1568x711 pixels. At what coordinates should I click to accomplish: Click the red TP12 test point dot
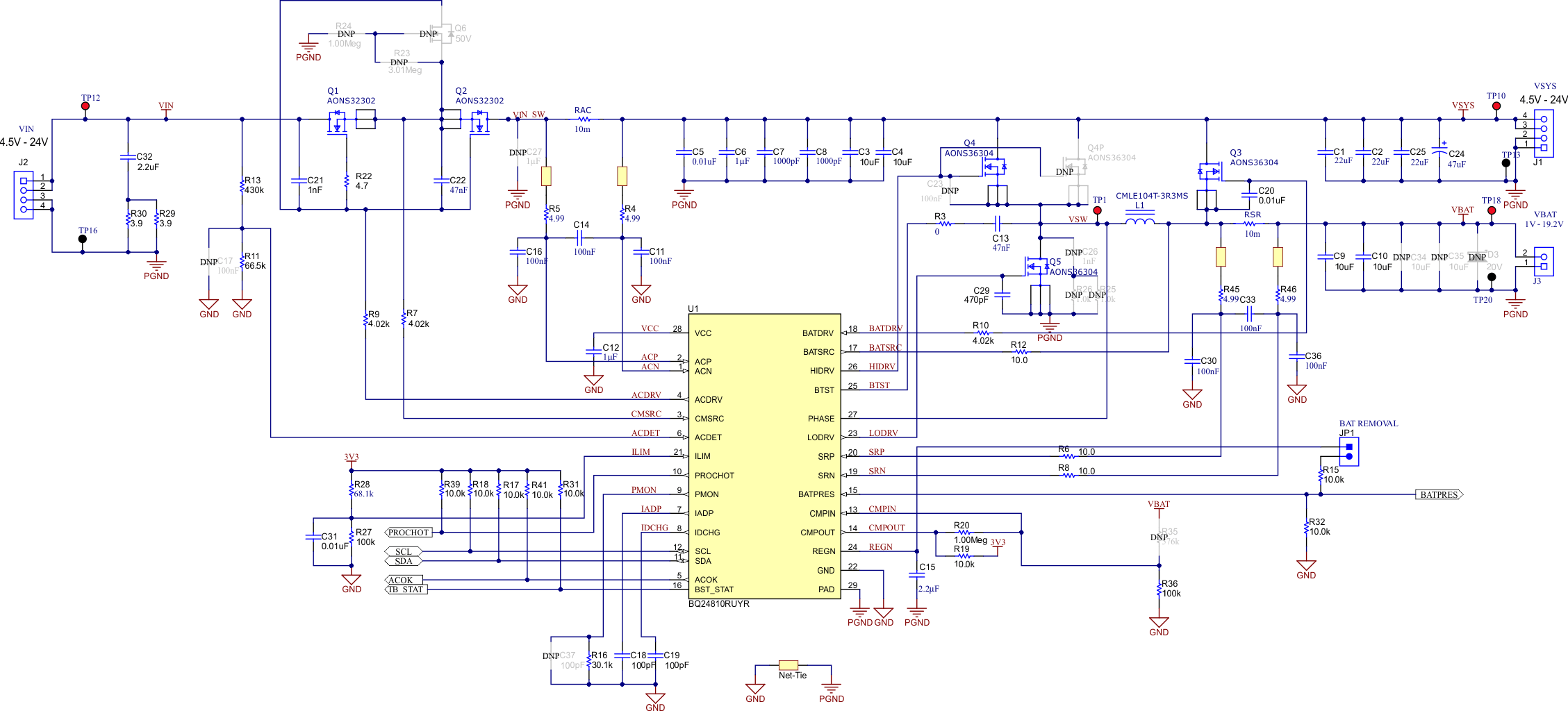point(85,106)
